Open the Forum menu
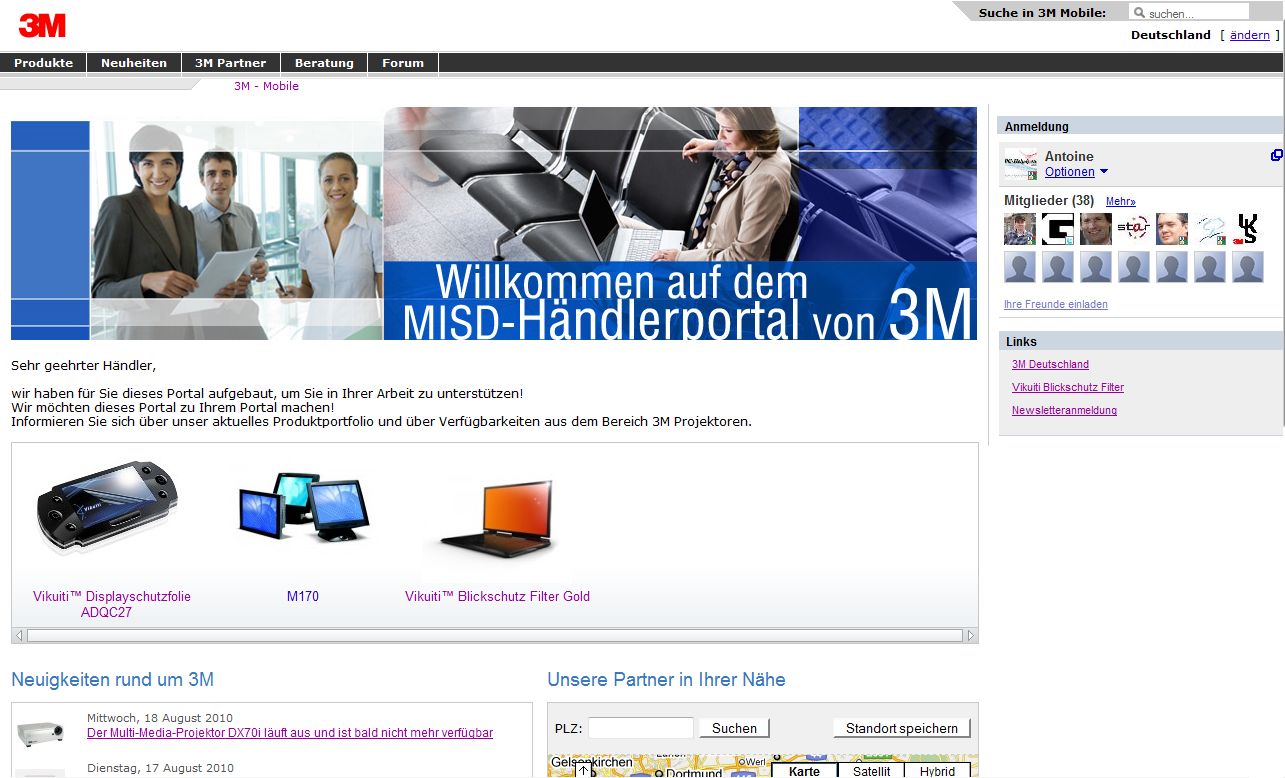This screenshot has width=1285, height=778. [x=403, y=63]
